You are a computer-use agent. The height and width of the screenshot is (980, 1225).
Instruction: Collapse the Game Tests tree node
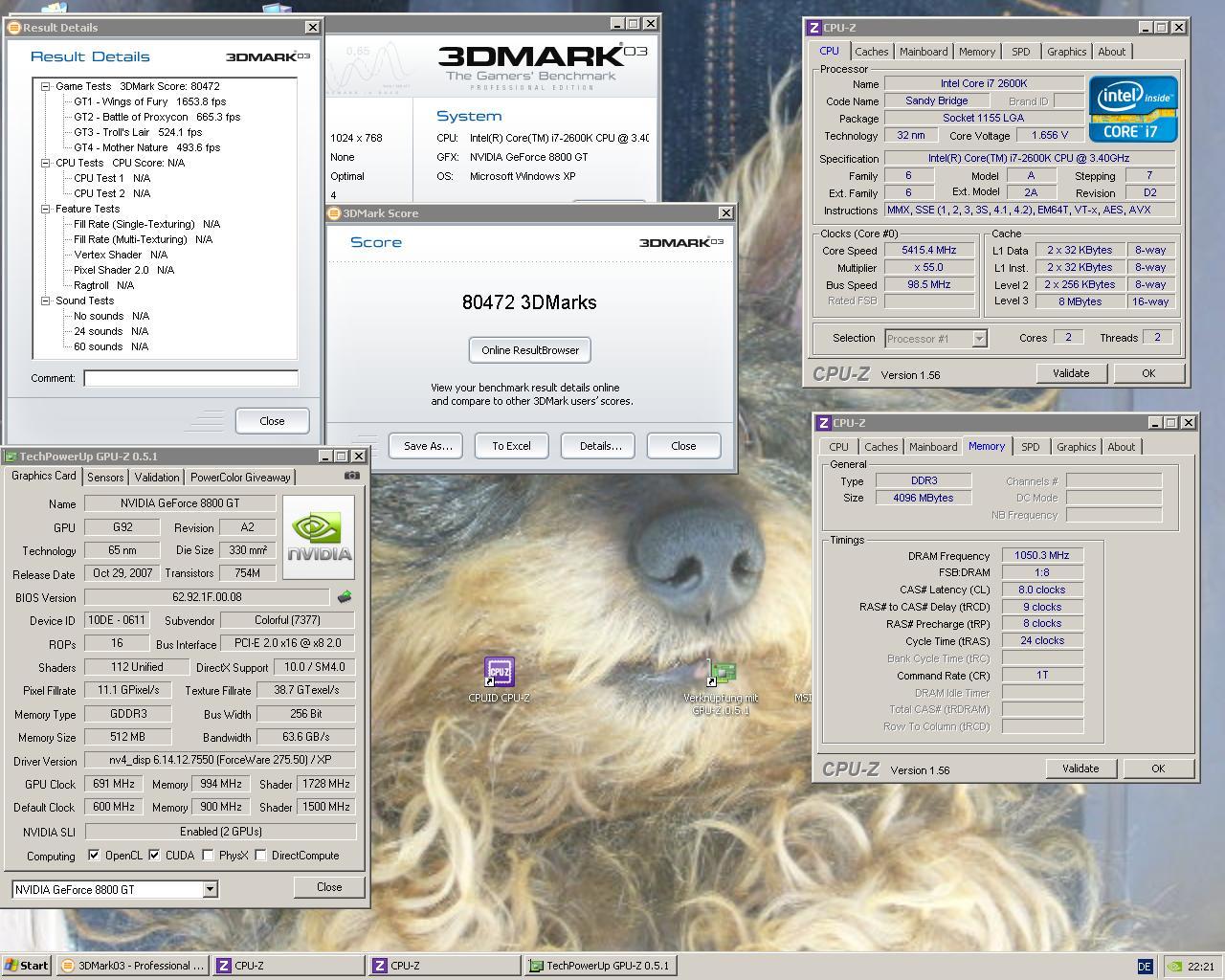(x=45, y=86)
